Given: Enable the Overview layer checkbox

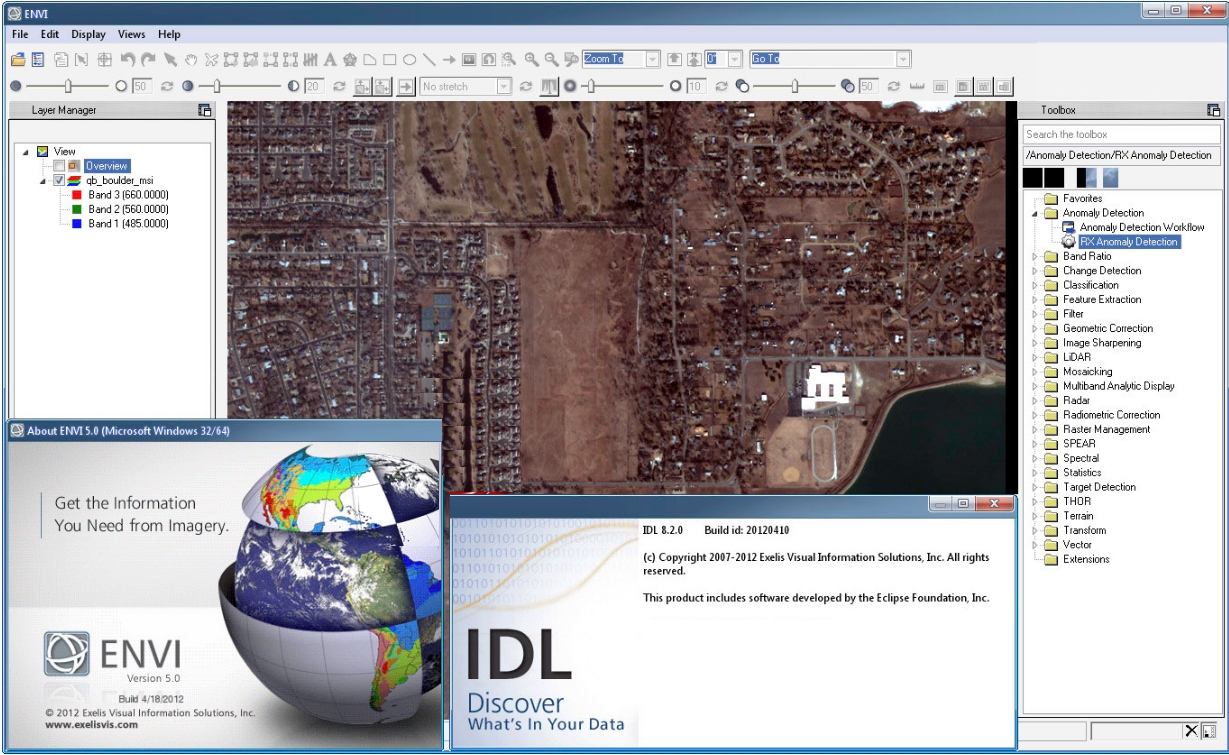Looking at the screenshot, I should click(x=59, y=166).
